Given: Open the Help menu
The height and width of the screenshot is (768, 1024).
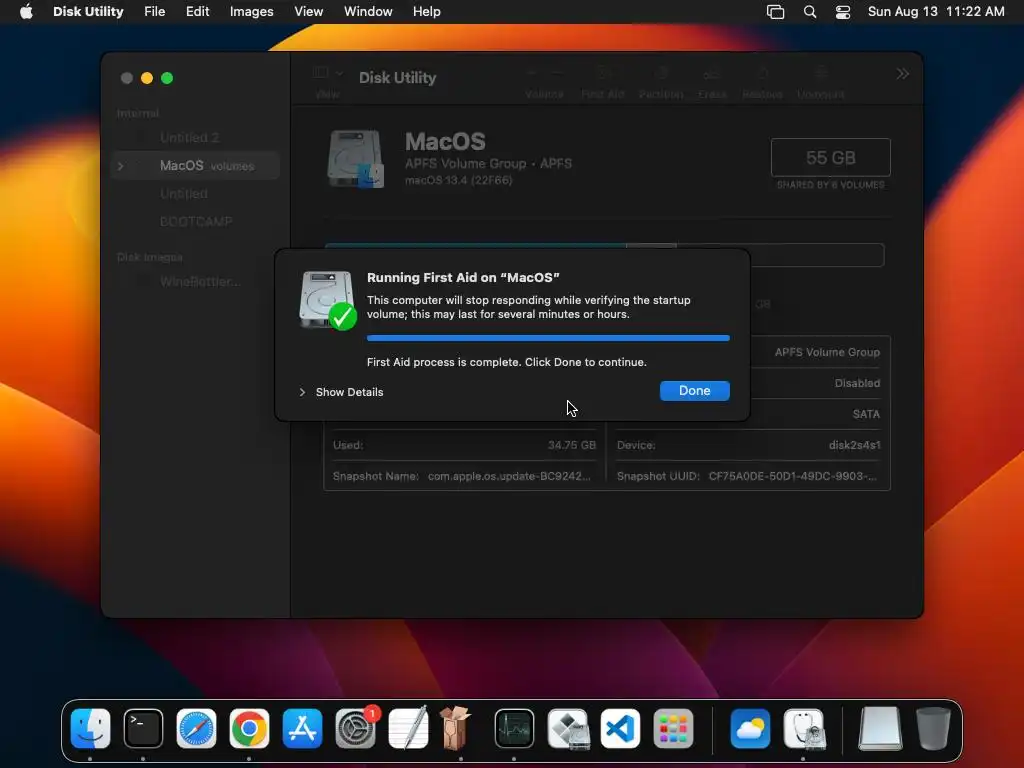Looking at the screenshot, I should (x=426, y=12).
